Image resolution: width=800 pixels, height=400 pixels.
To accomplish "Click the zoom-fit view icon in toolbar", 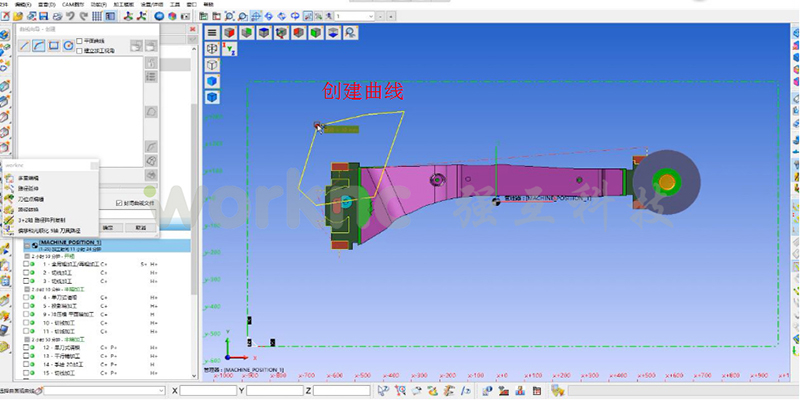I will point(230,17).
